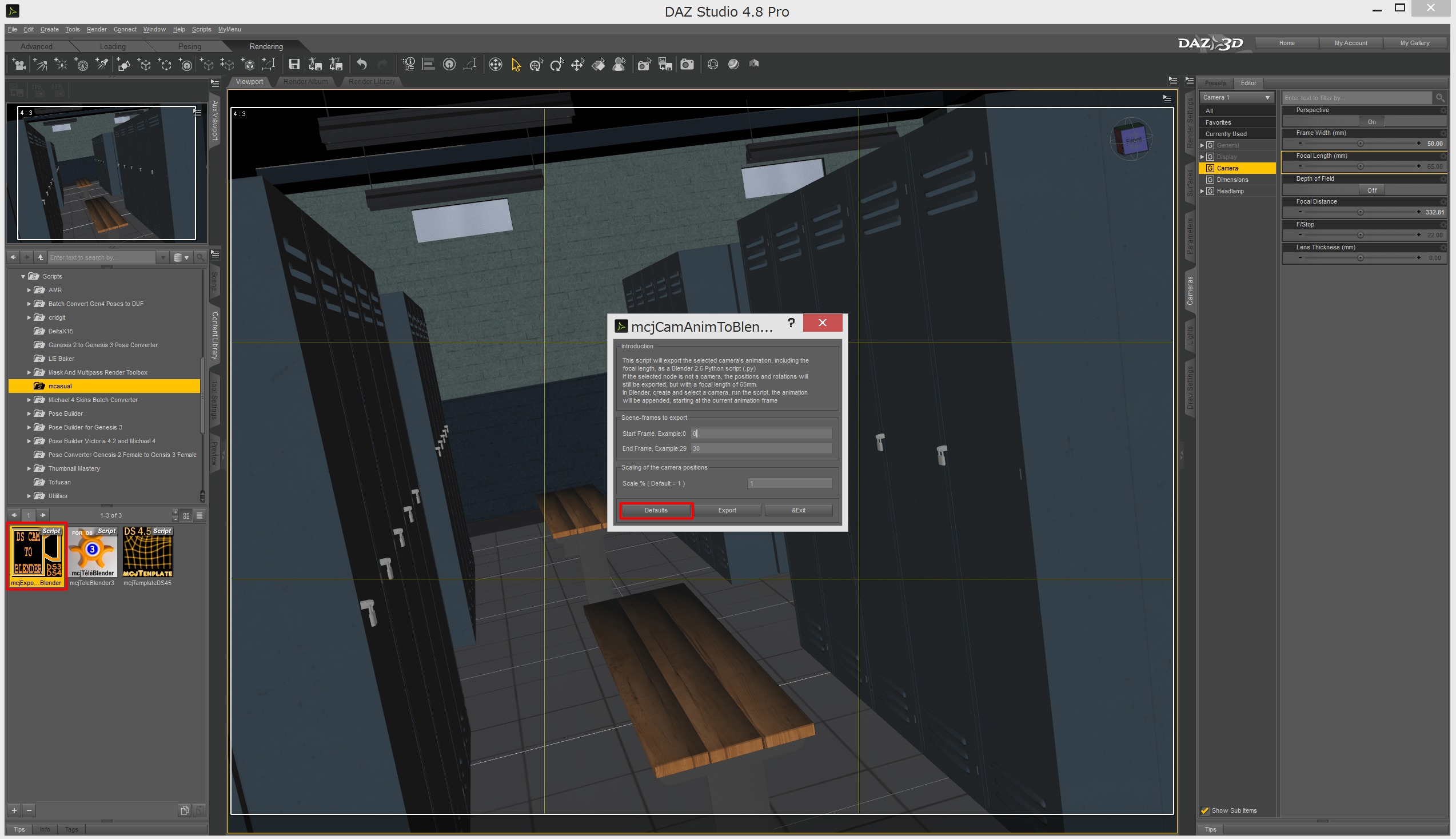Image resolution: width=1456 pixels, height=839 pixels.
Task: Click the My Gallery link button
Action: (1414, 43)
